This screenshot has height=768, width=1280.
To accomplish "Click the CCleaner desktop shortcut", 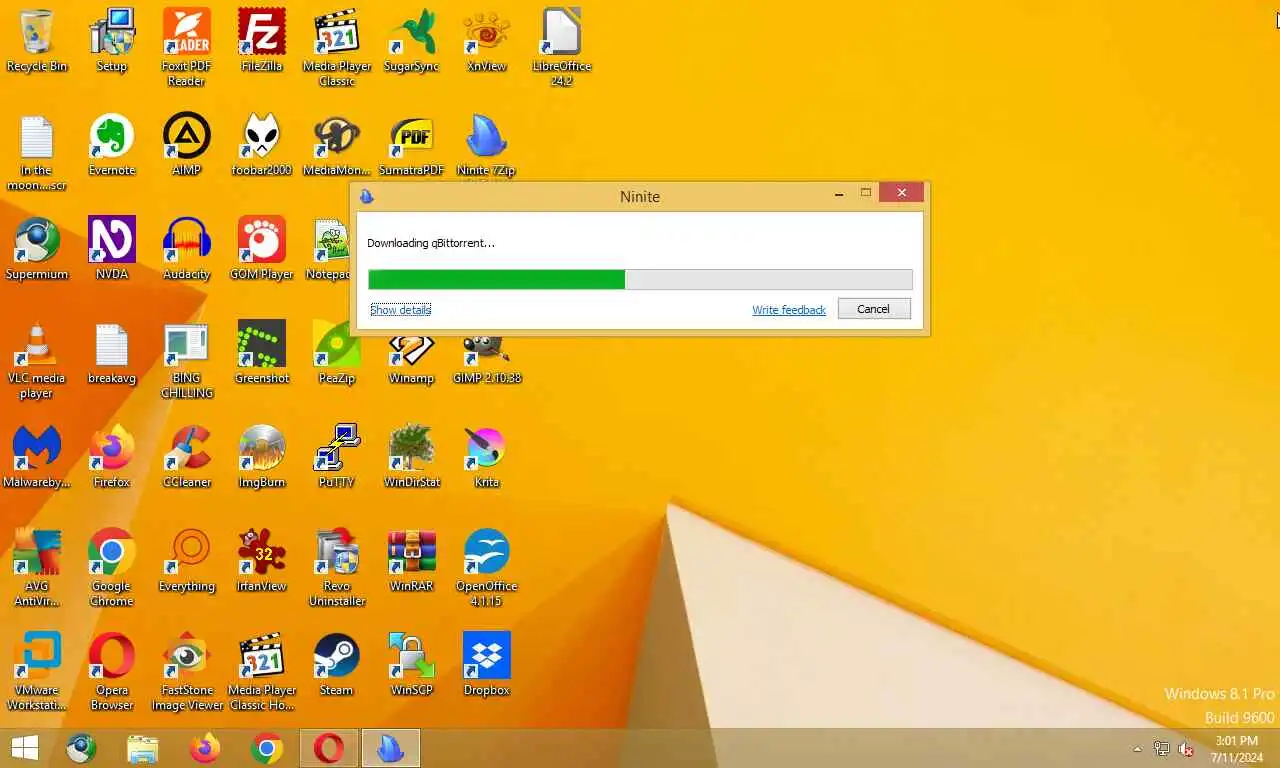I will tap(187, 457).
